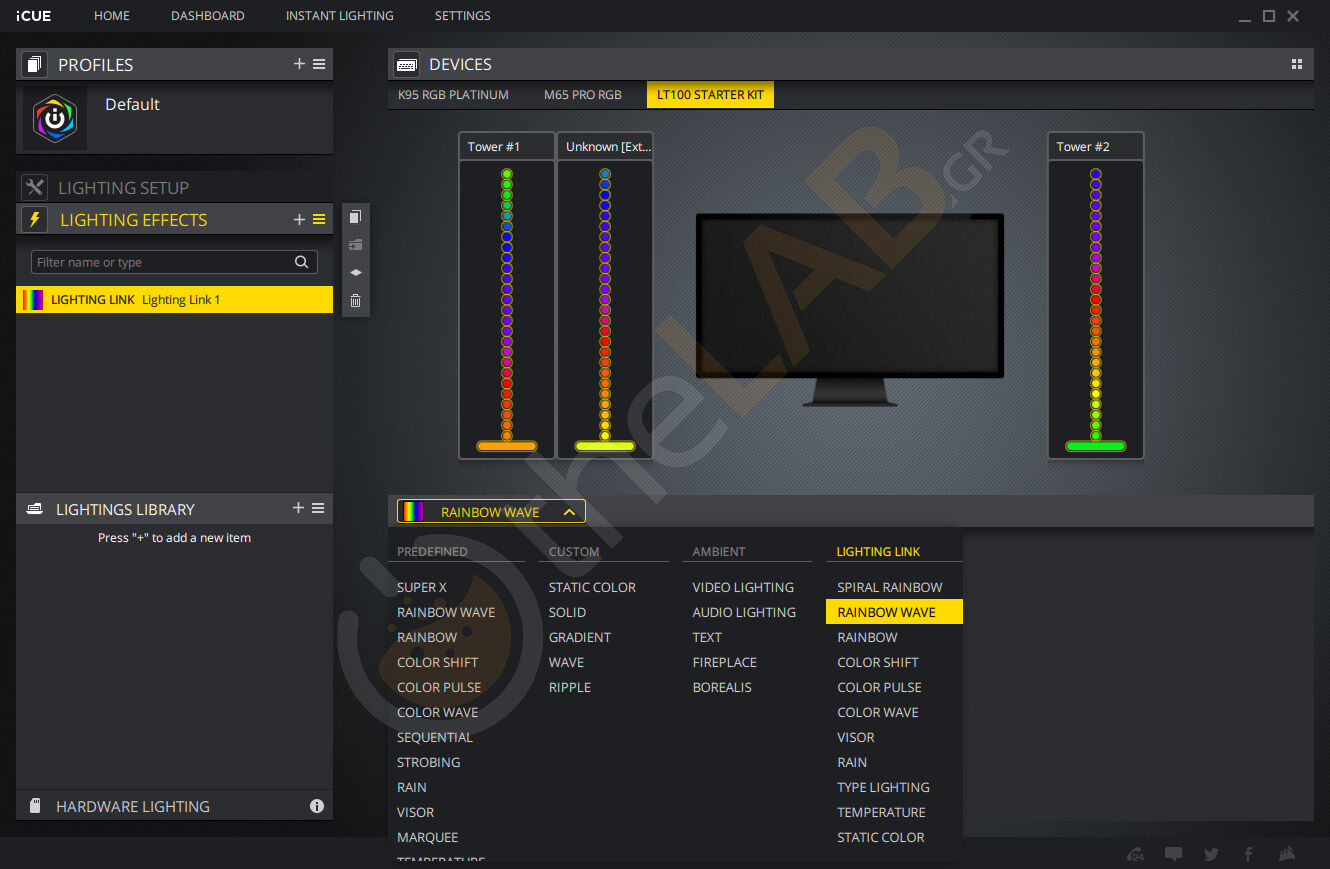Viewport: 1330px width, 869px height.
Task: Click the Hardware Lighting memory card icon
Action: tap(35, 806)
